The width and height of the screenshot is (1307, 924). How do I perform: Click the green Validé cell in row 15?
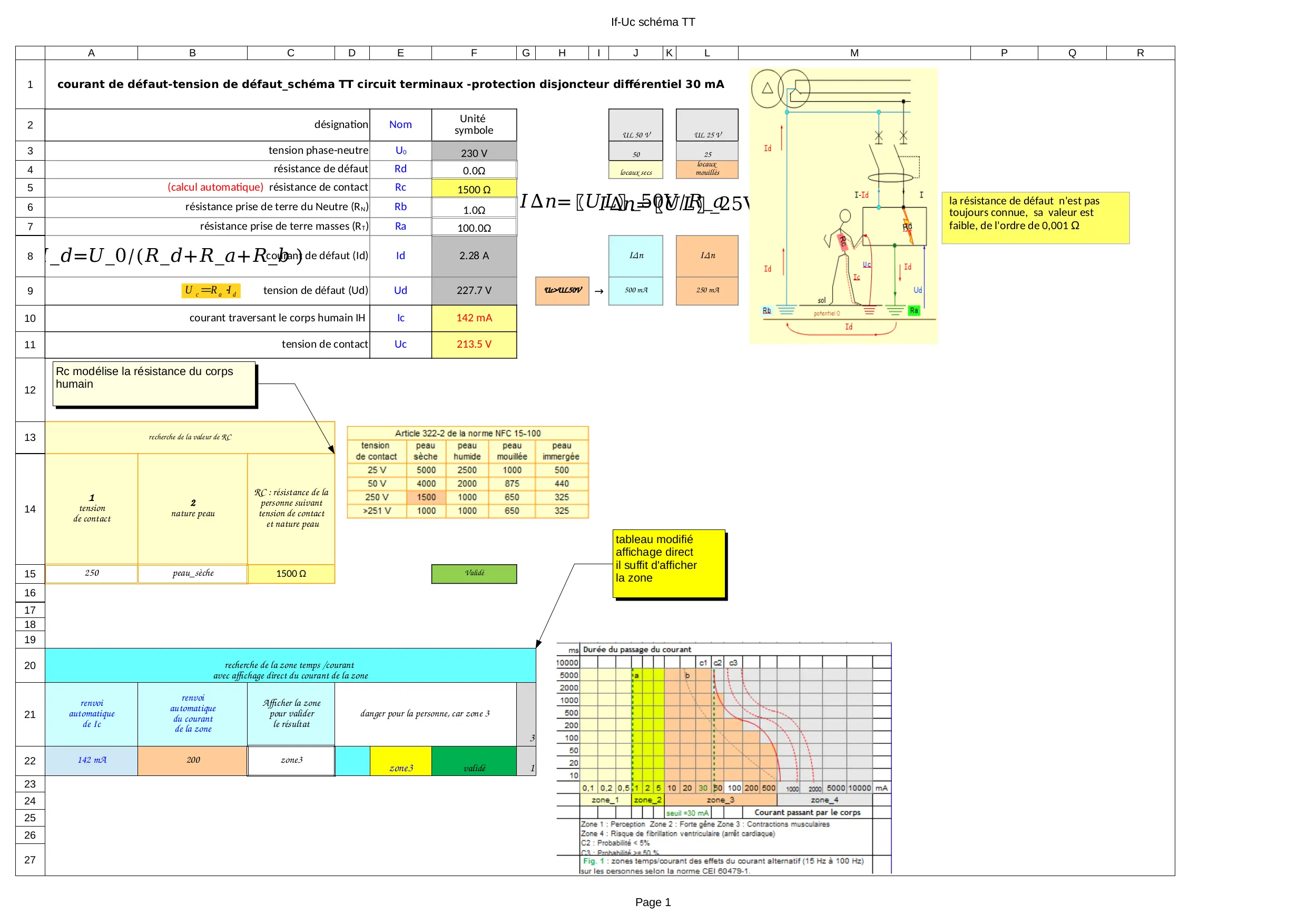coord(474,573)
